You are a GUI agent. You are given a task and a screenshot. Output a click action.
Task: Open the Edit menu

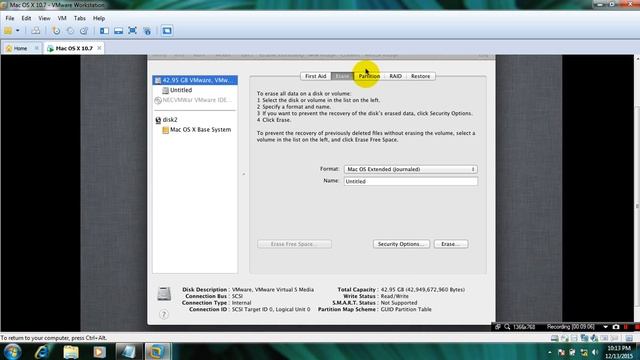pyautogui.click(x=26, y=18)
